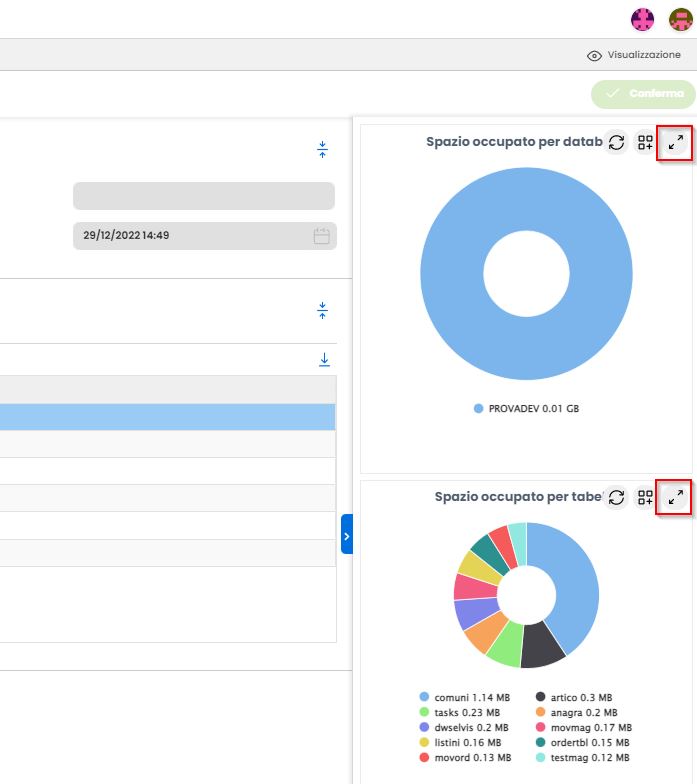Toggle artico series in legend
697x784 pixels.
click(574, 698)
